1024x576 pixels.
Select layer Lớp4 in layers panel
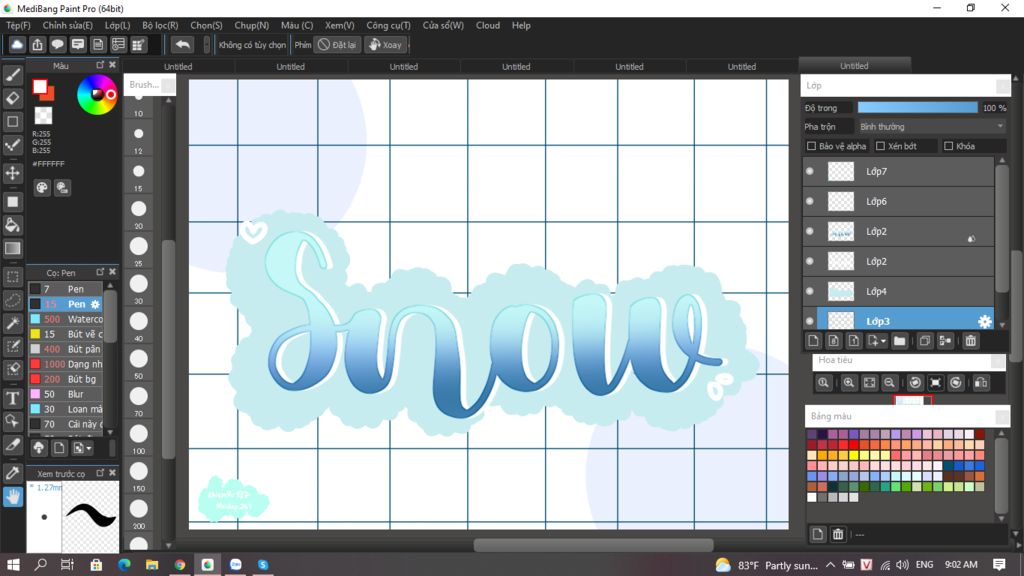coord(899,291)
